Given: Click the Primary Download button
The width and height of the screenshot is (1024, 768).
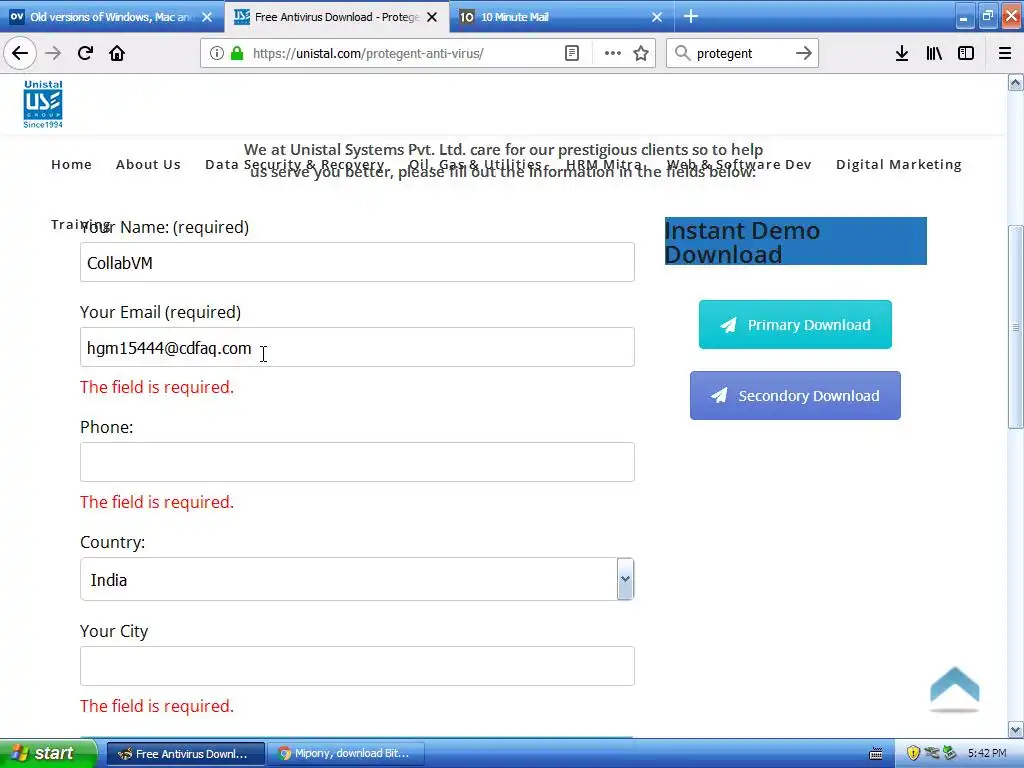Looking at the screenshot, I should coord(795,325).
